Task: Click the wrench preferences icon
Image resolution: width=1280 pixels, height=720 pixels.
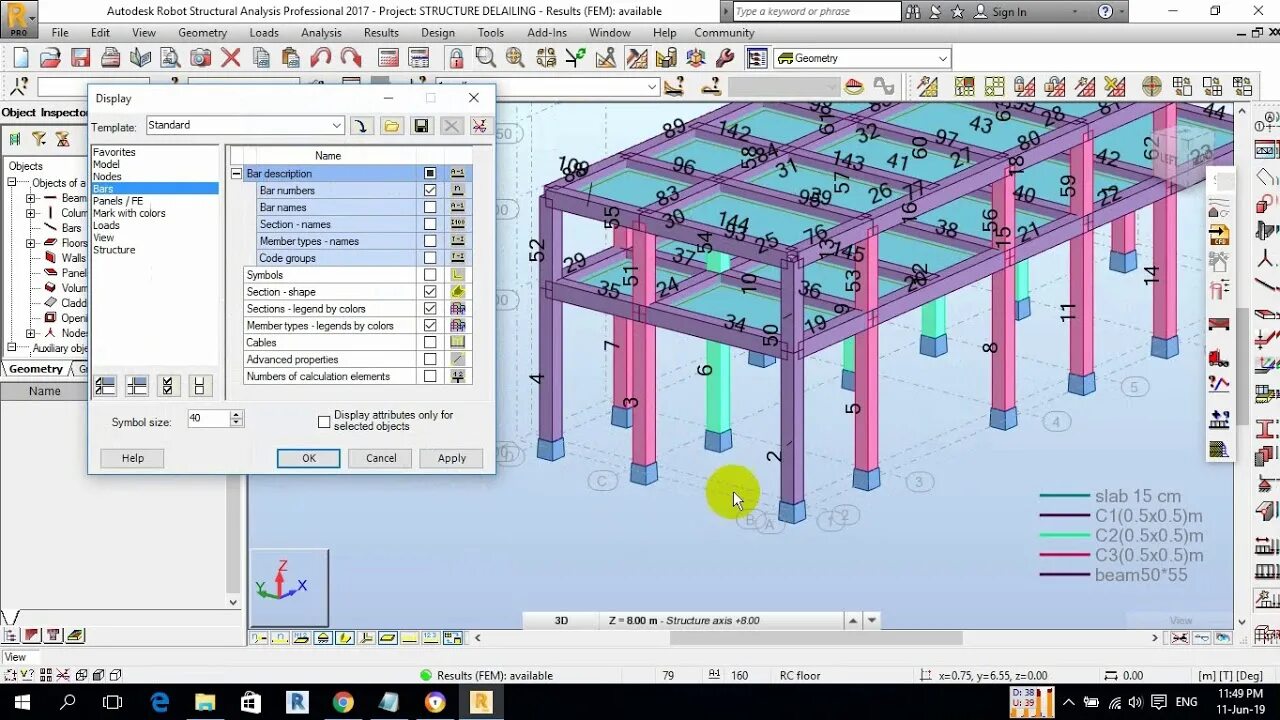Action: pos(726,57)
